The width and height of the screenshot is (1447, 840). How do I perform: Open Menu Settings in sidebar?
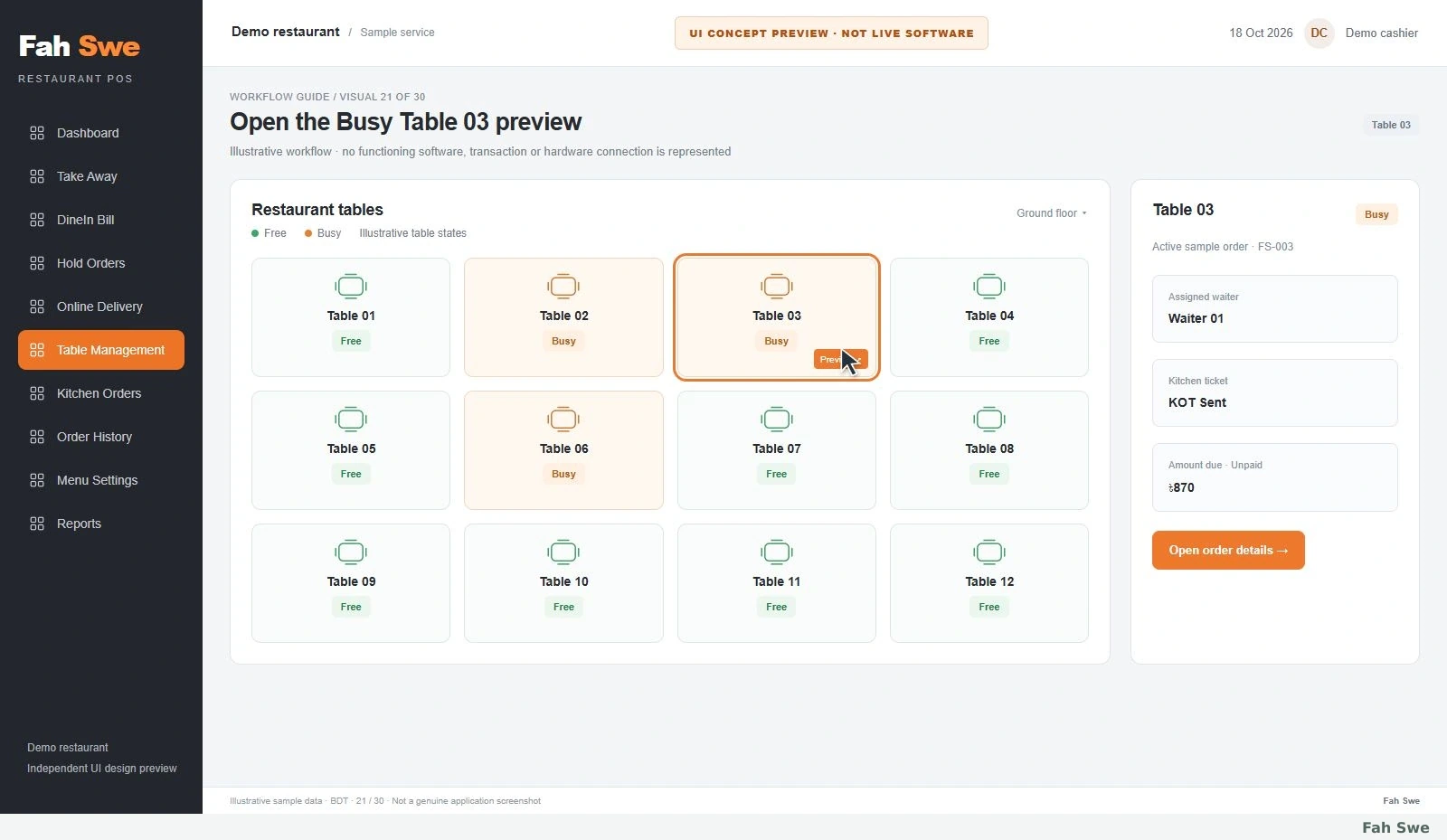[x=97, y=480]
